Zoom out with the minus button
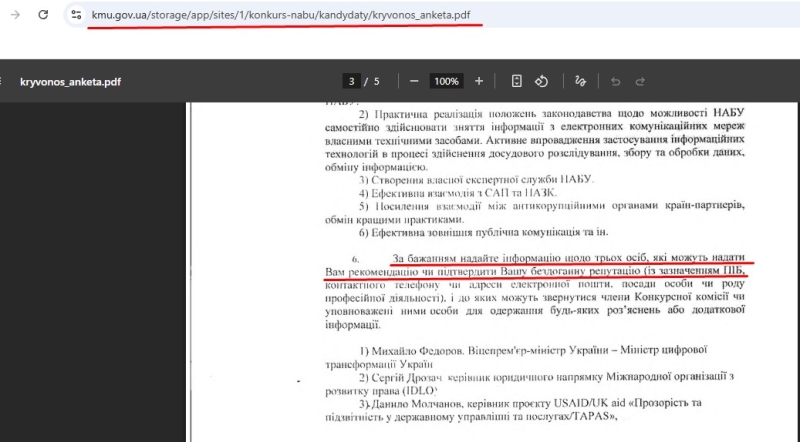Screen dimensions: 800x442 [x=414, y=81]
